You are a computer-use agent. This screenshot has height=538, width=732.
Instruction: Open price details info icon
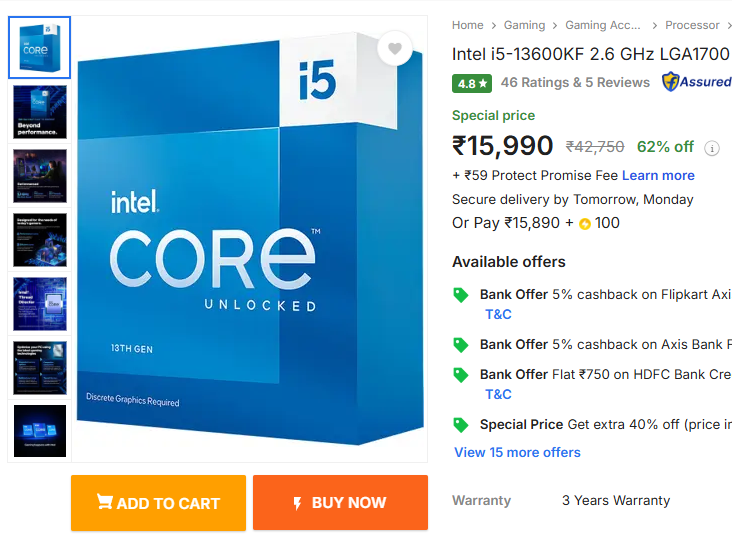click(x=711, y=149)
